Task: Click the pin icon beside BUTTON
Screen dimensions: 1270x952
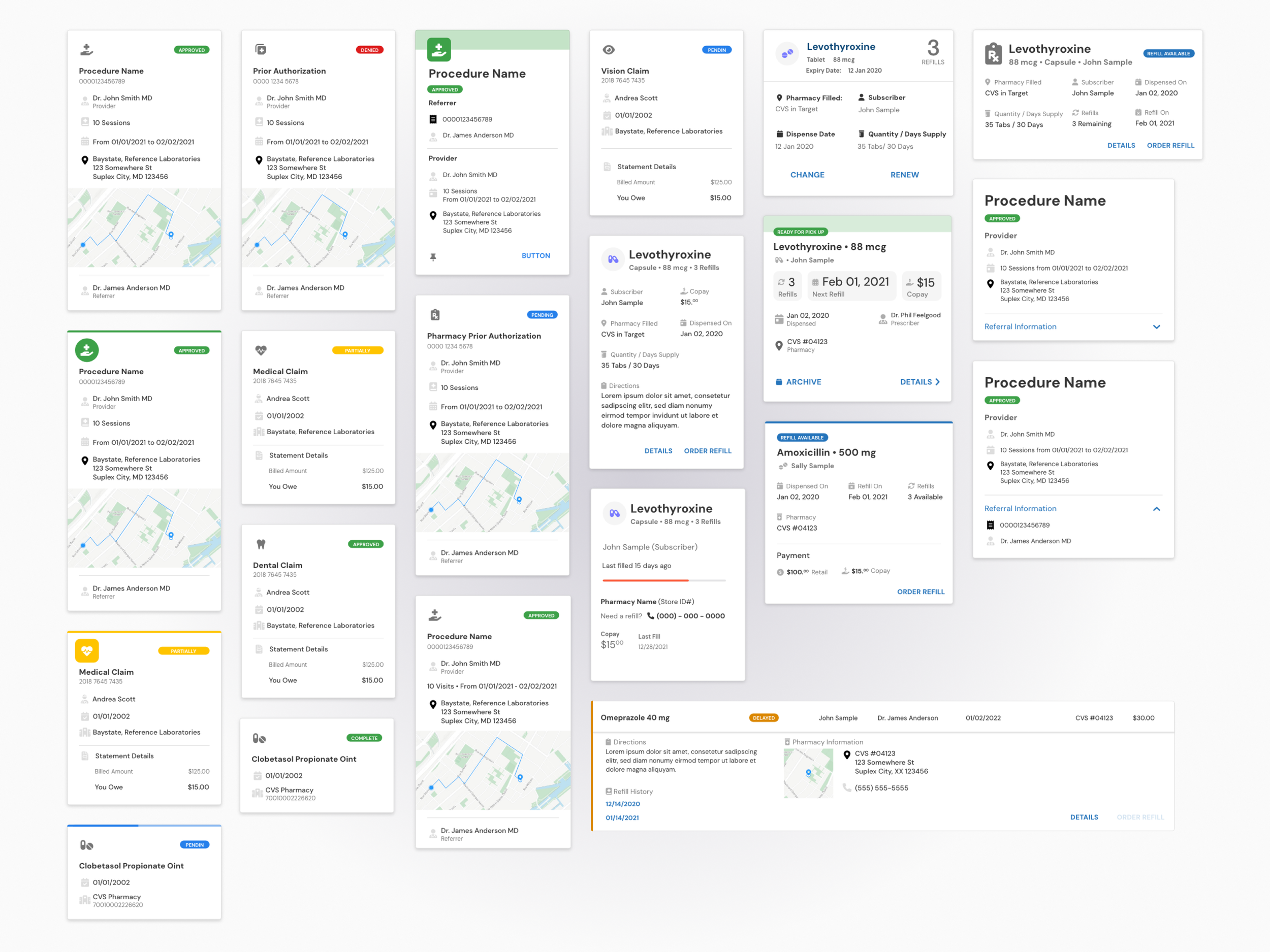Action: click(x=433, y=256)
